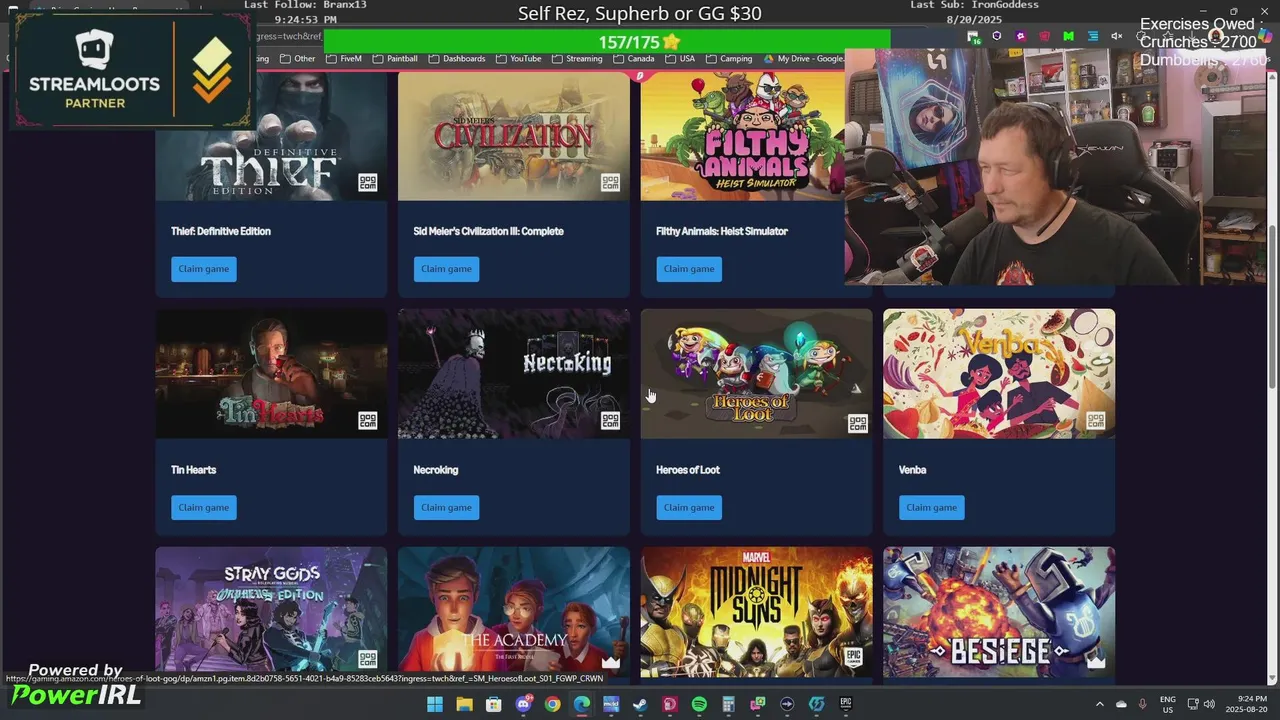Open Google Chrome from the taskbar
Viewport: 1280px width, 720px height.
click(x=552, y=705)
